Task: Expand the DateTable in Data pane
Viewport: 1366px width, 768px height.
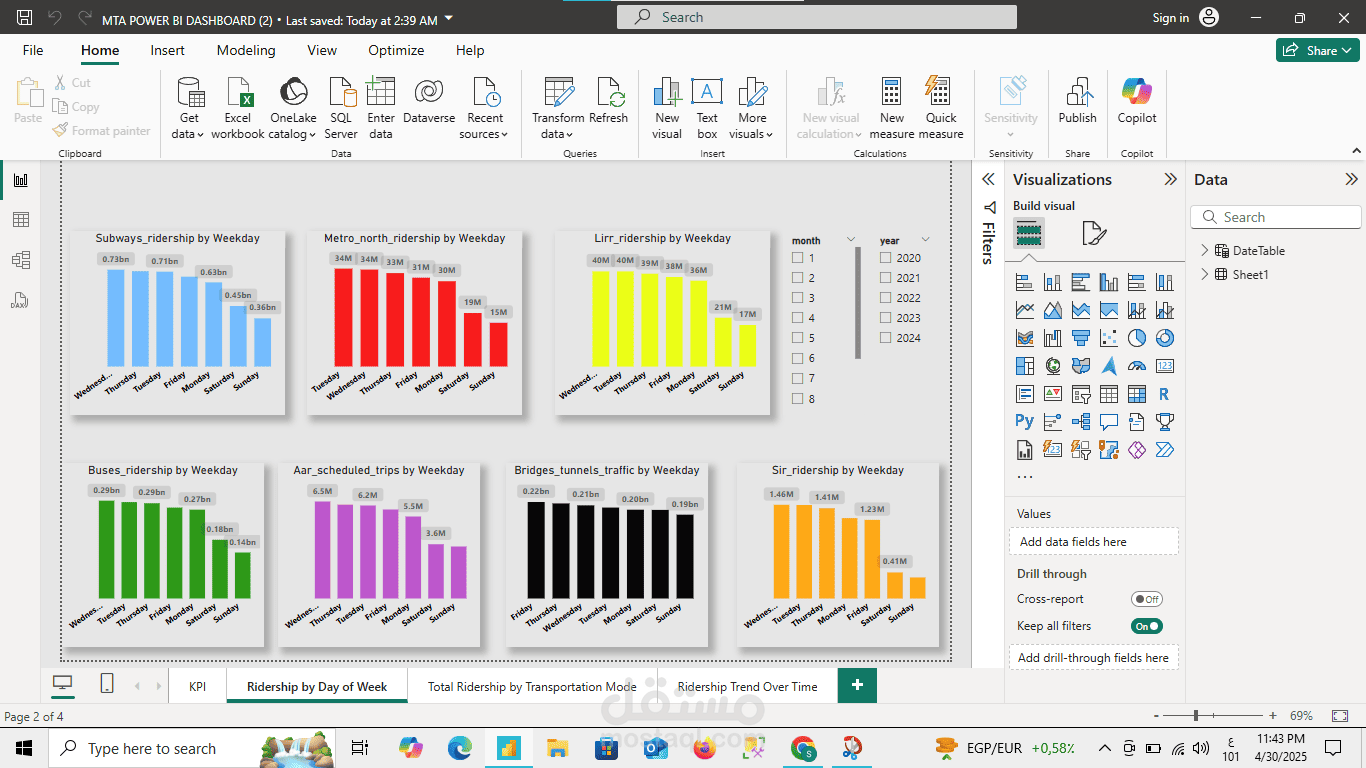Action: click(x=1204, y=251)
